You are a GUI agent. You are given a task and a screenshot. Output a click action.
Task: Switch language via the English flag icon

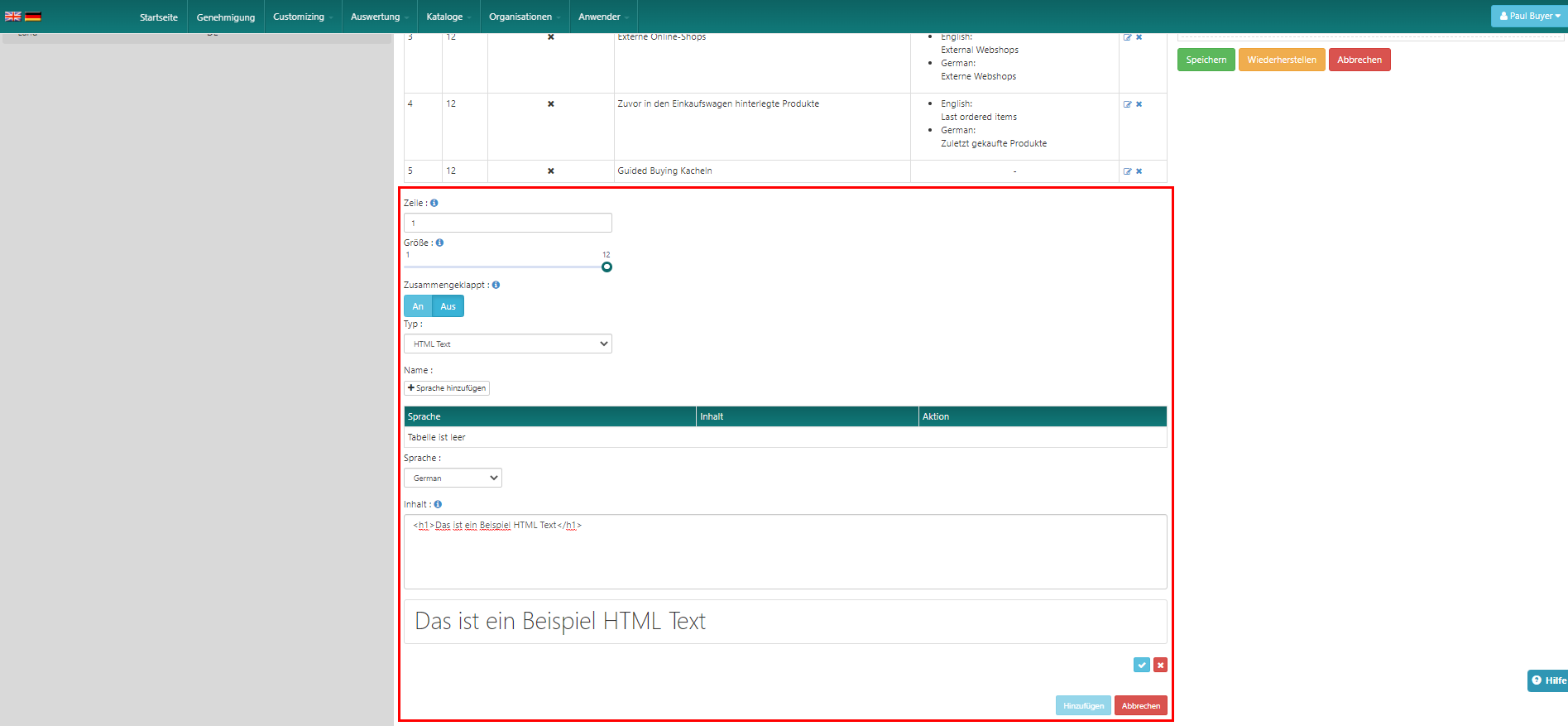tap(12, 17)
